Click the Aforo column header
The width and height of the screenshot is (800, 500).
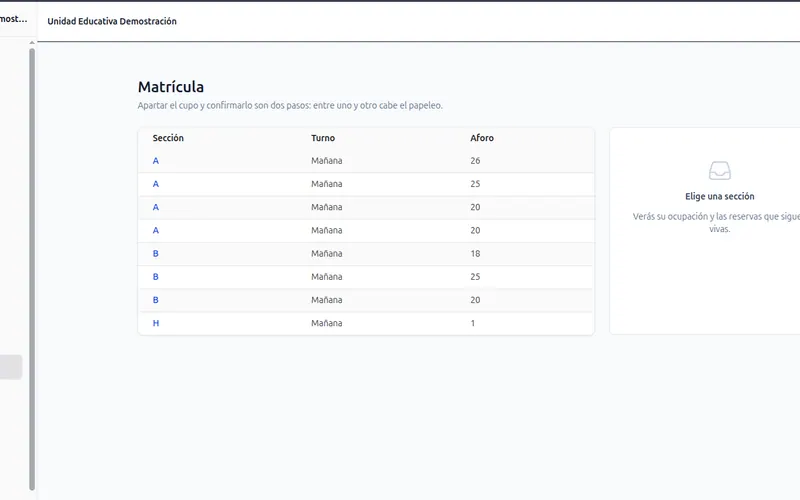click(x=482, y=138)
